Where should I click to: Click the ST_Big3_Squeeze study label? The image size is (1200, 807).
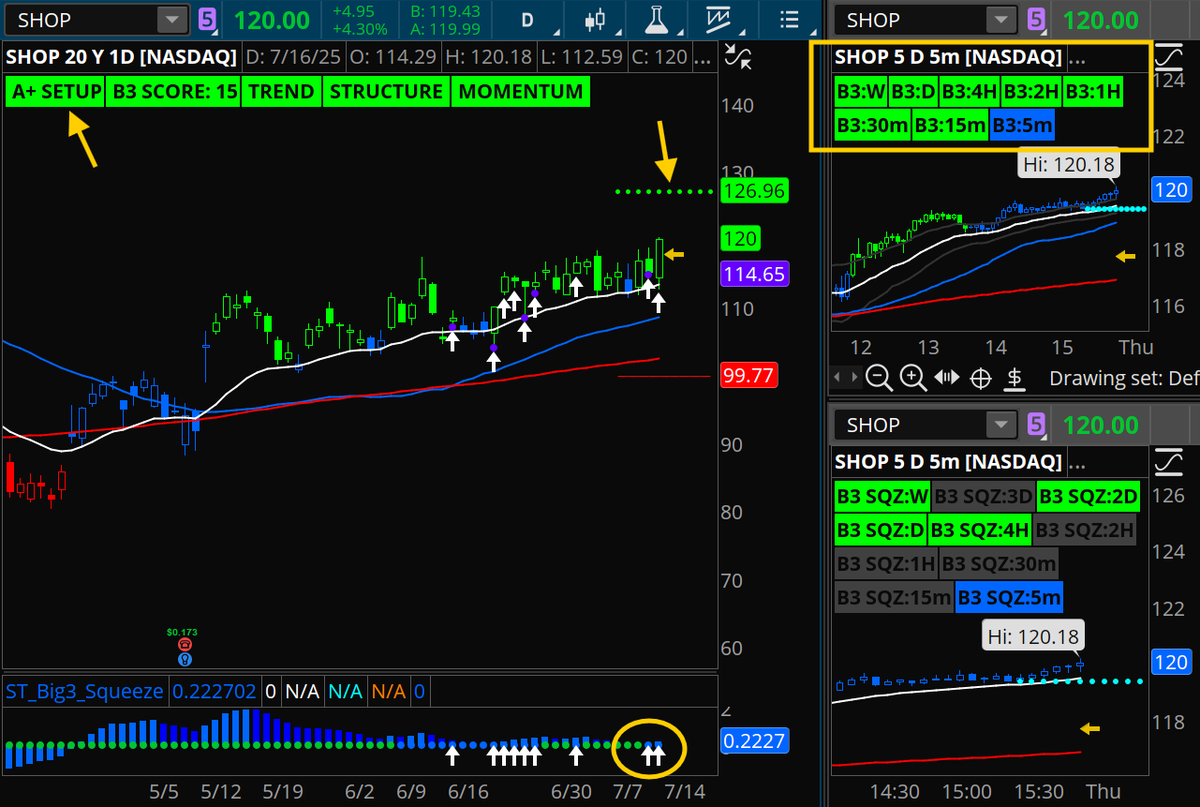[85, 691]
